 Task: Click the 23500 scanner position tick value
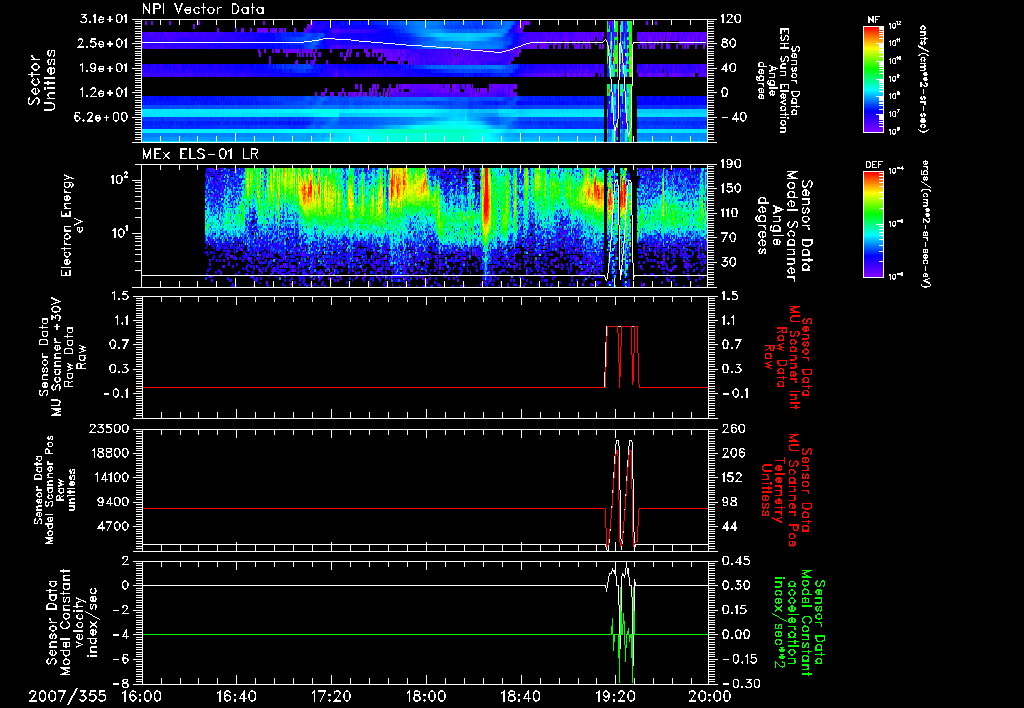112,429
